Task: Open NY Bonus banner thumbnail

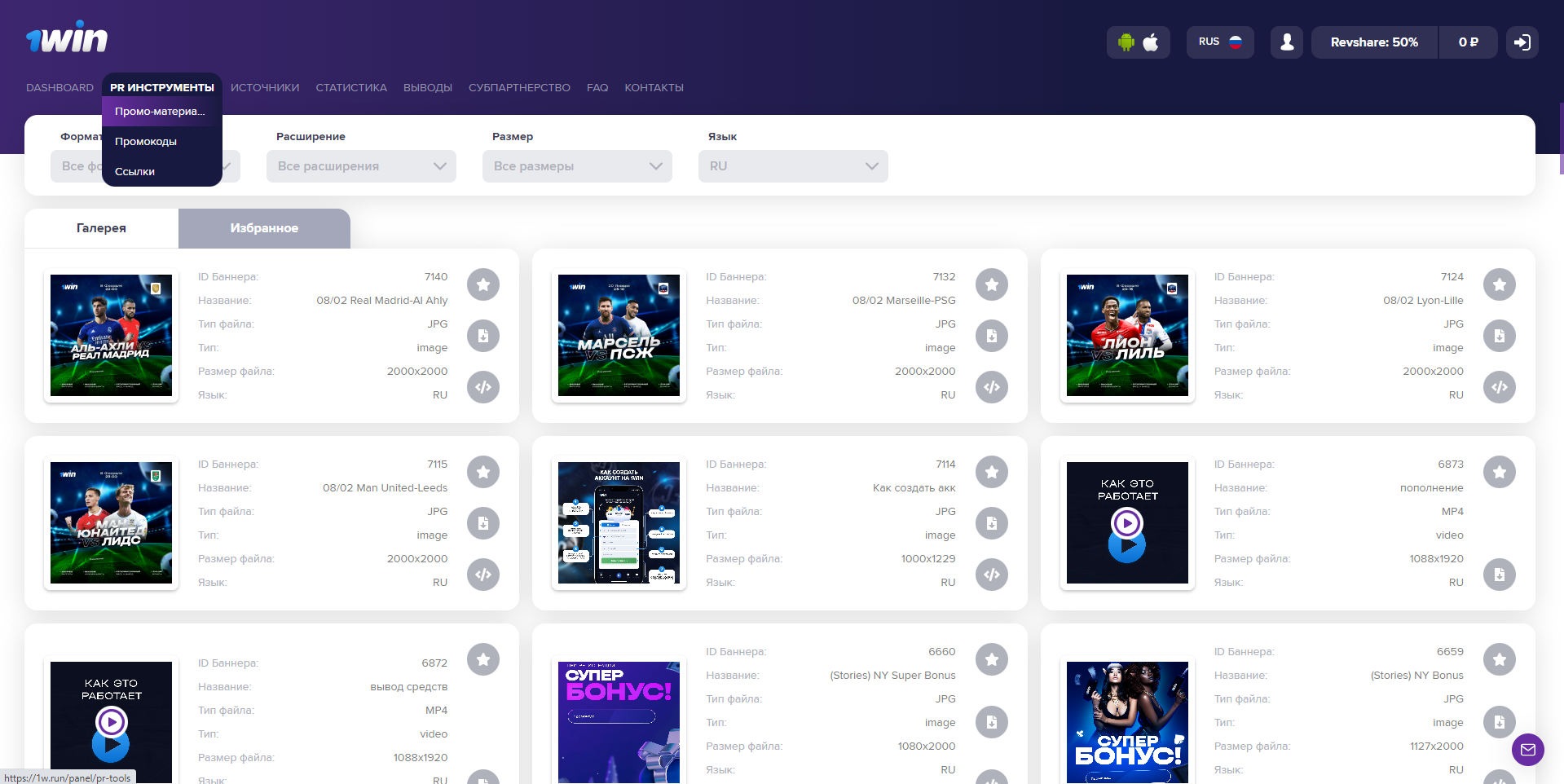Action: pyautogui.click(x=1127, y=722)
